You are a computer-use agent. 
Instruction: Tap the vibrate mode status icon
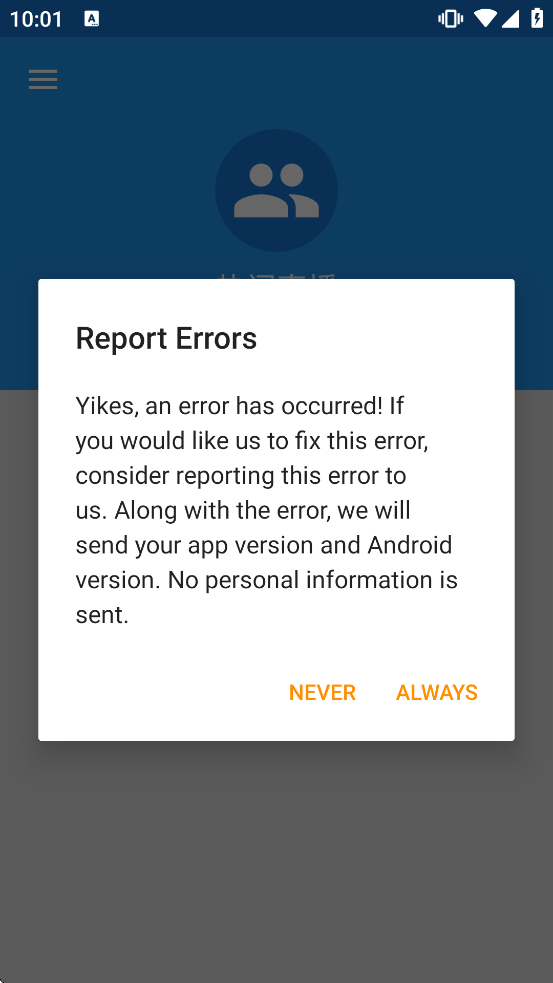click(450, 19)
